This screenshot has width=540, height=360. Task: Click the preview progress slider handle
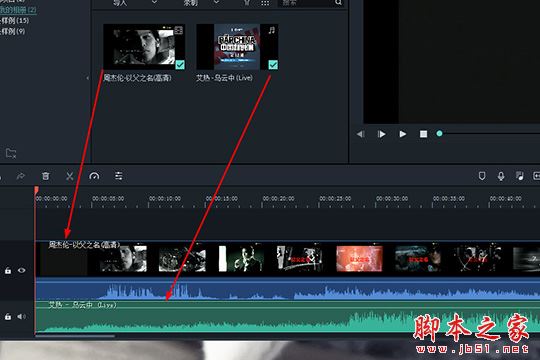pos(439,133)
